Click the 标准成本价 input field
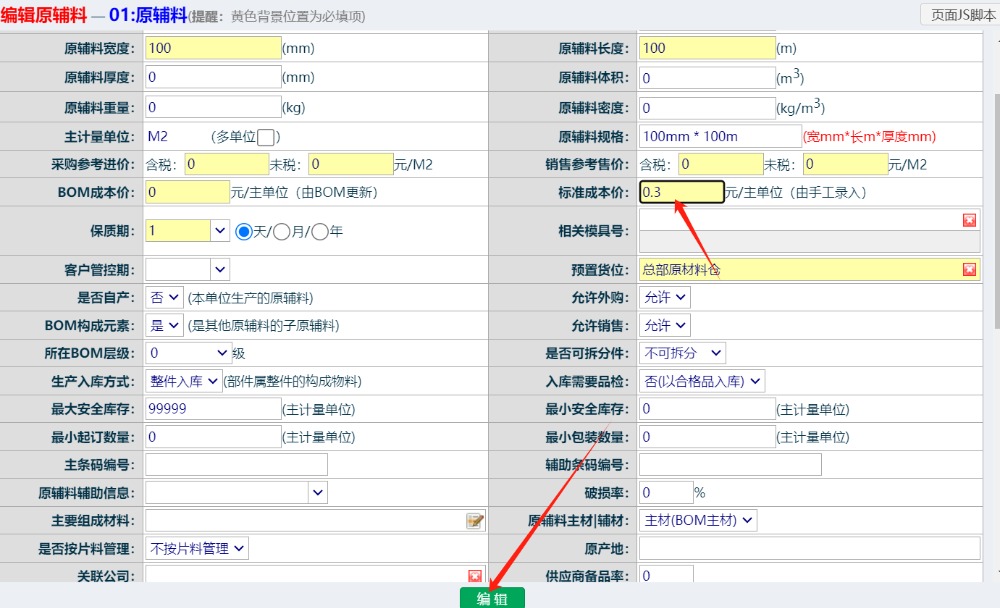 point(681,192)
